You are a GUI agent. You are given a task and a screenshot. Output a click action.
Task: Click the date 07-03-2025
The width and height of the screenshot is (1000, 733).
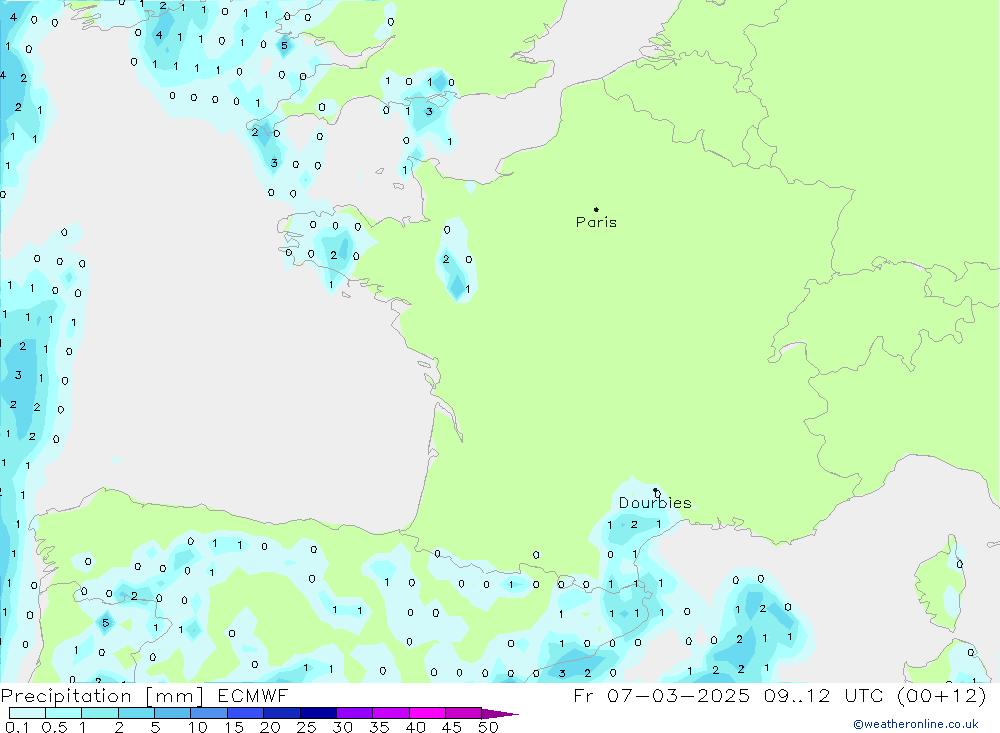click(x=678, y=696)
